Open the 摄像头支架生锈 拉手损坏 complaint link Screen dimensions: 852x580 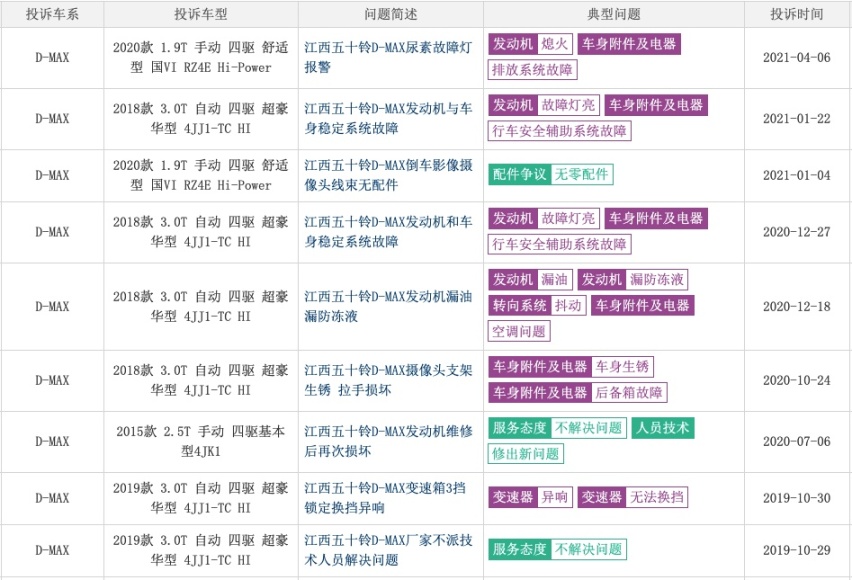(388, 380)
